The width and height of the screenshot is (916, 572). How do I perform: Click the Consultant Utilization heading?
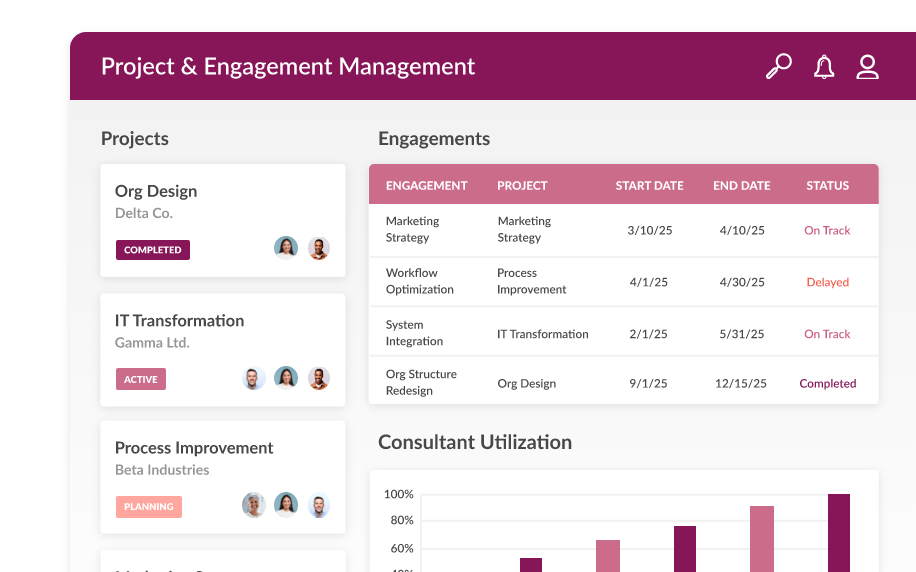[x=475, y=442]
